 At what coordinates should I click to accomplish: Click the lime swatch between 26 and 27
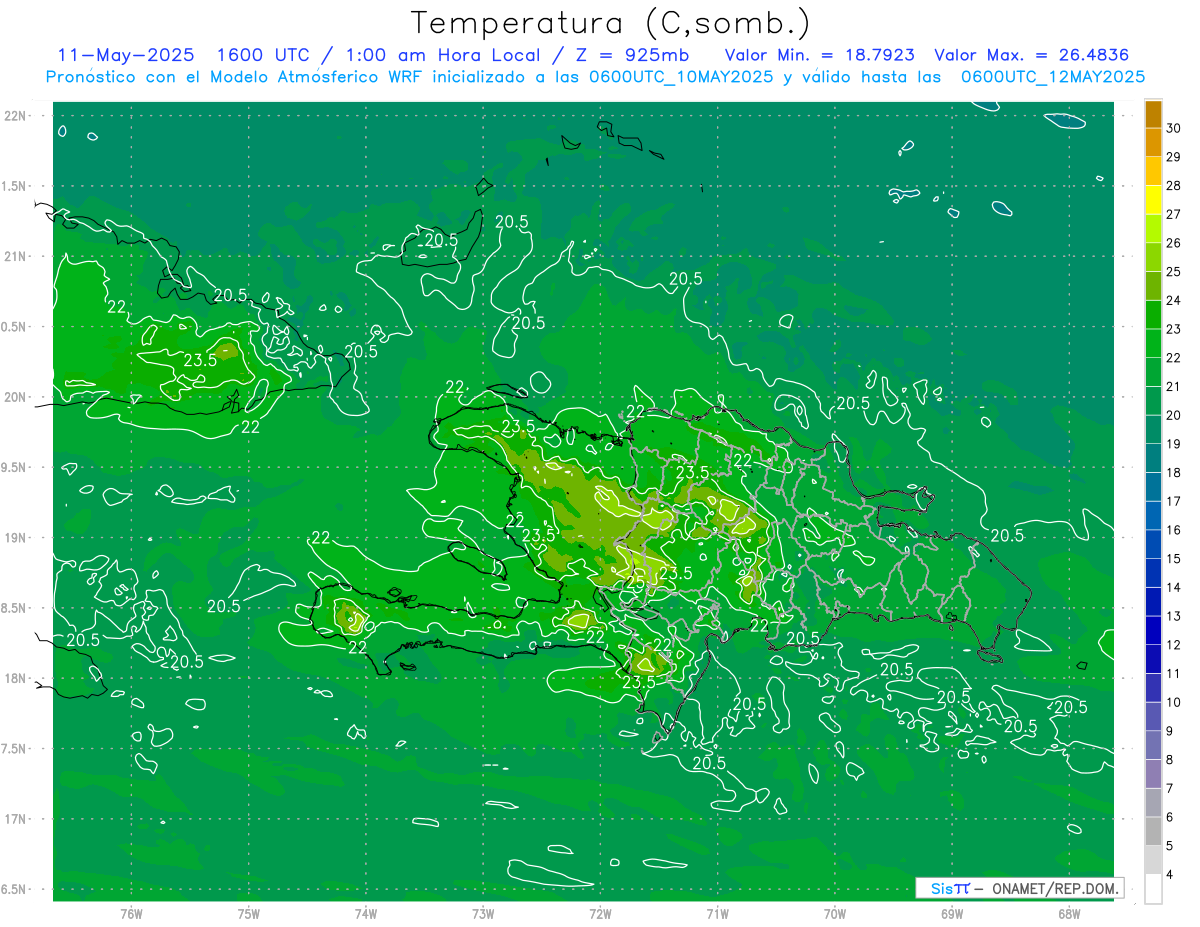tap(1153, 229)
